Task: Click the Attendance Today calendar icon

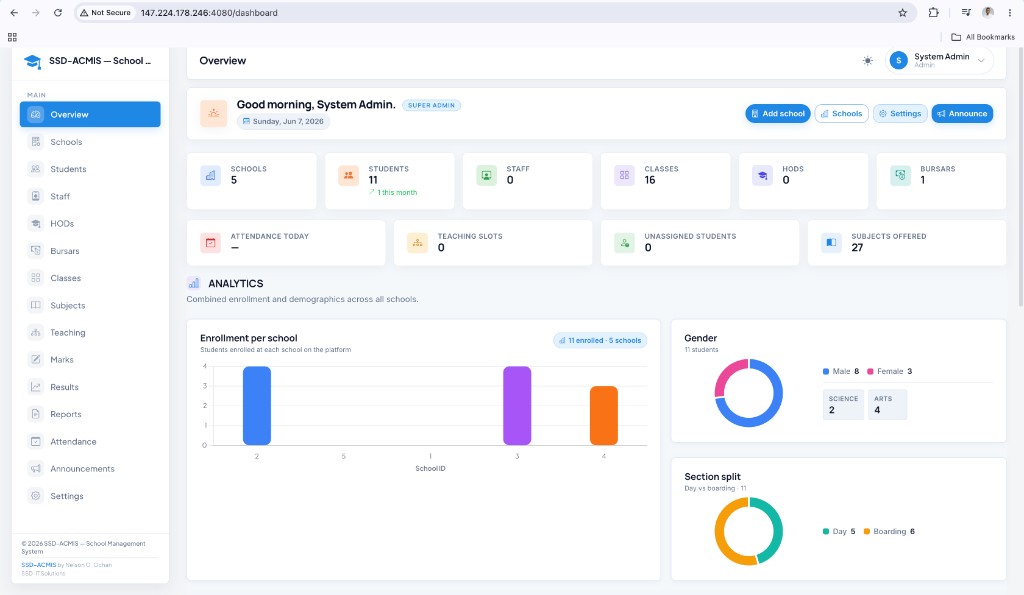Action: [x=210, y=243]
